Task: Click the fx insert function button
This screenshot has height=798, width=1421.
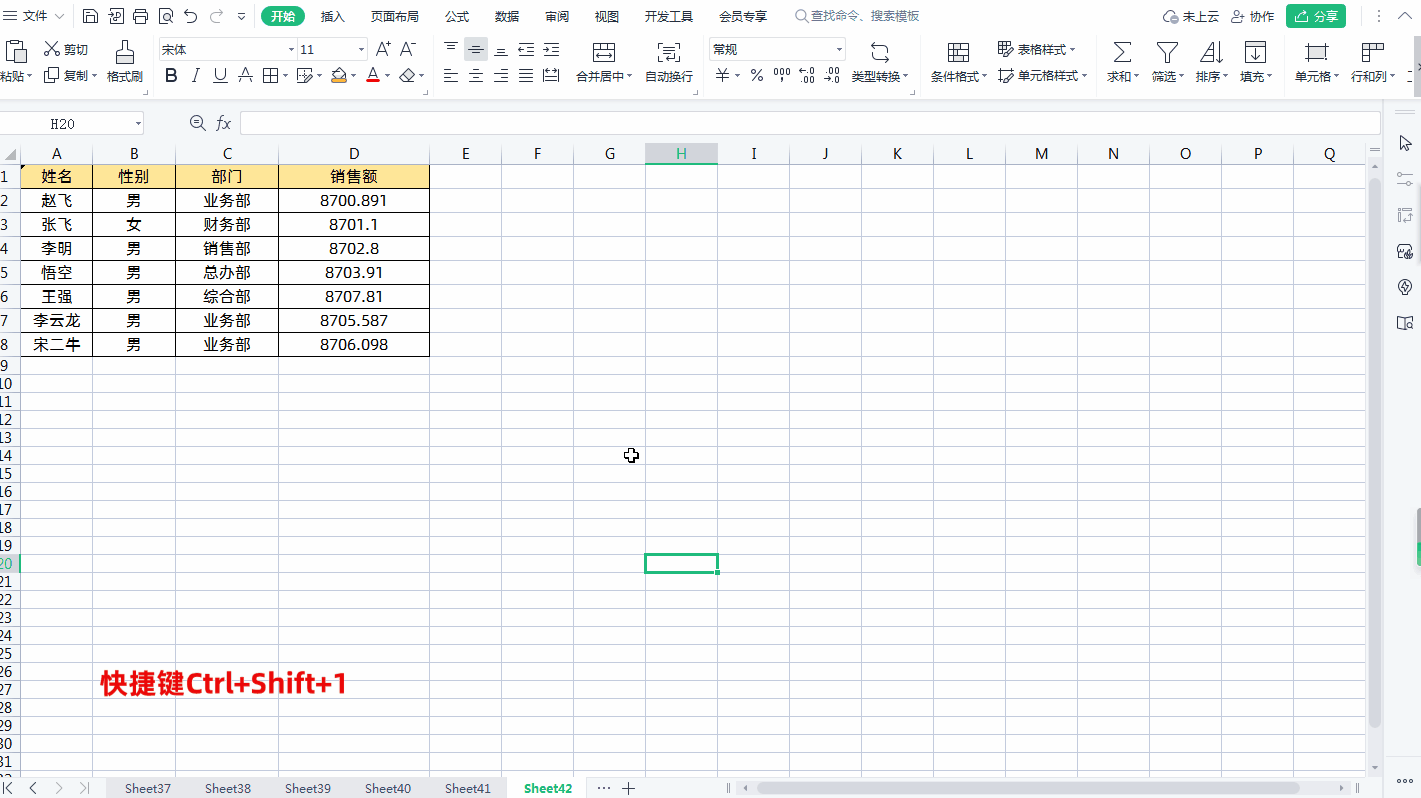Action: click(224, 123)
